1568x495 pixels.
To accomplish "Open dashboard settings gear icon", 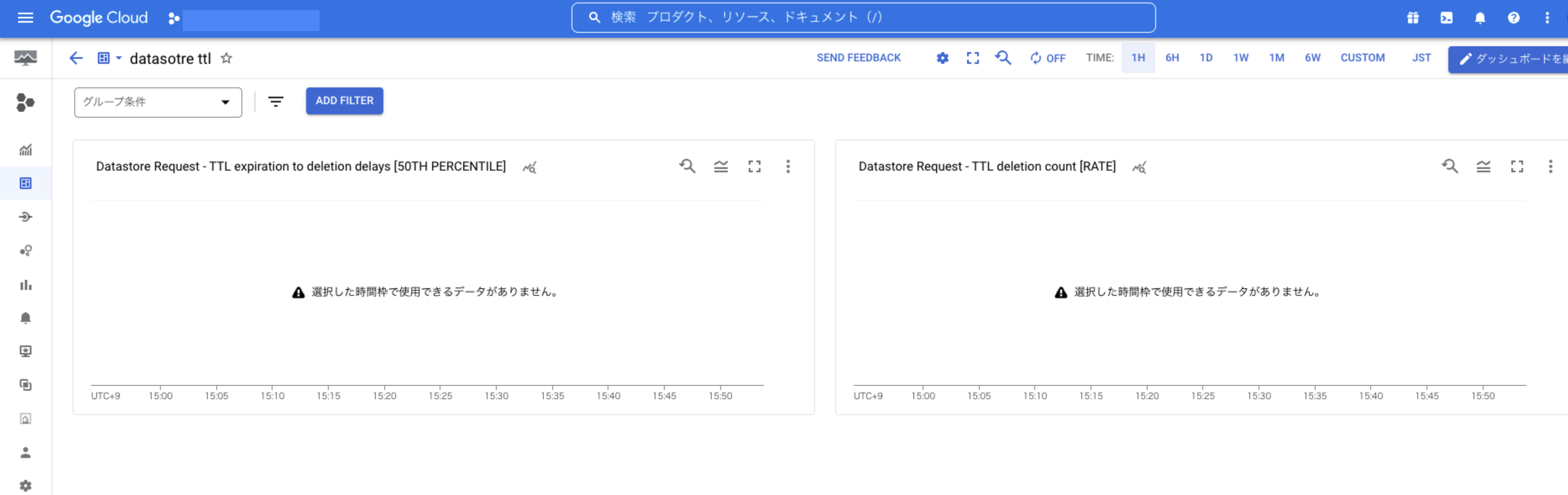I will coord(942,58).
